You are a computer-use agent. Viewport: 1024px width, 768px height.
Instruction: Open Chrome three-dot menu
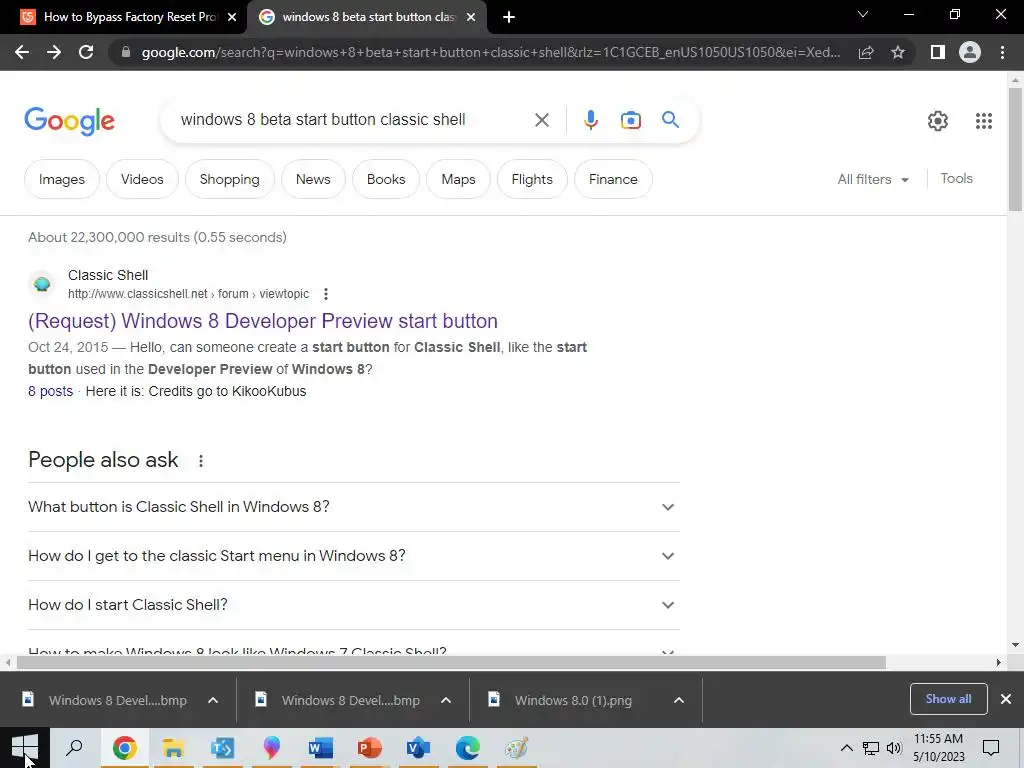pyautogui.click(x=1002, y=52)
